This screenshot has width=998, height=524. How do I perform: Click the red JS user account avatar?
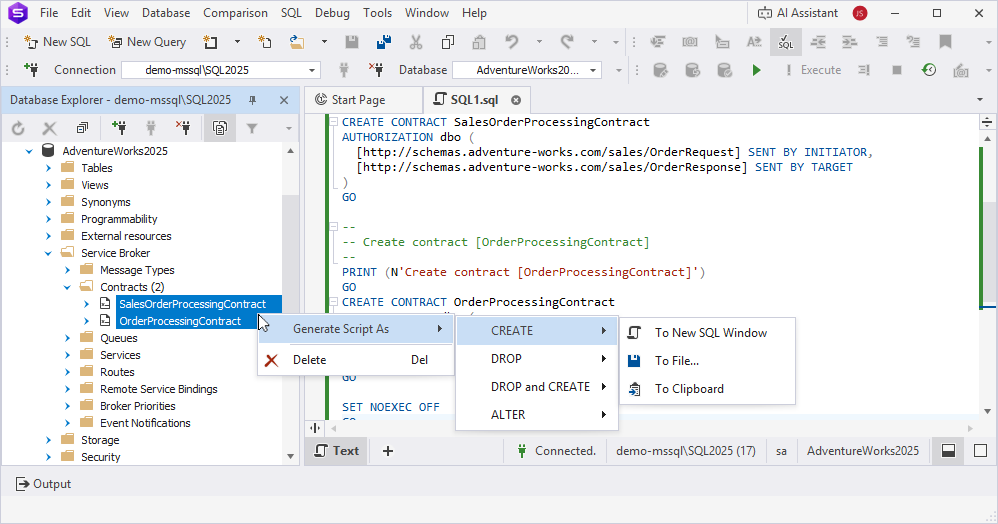pos(860,13)
